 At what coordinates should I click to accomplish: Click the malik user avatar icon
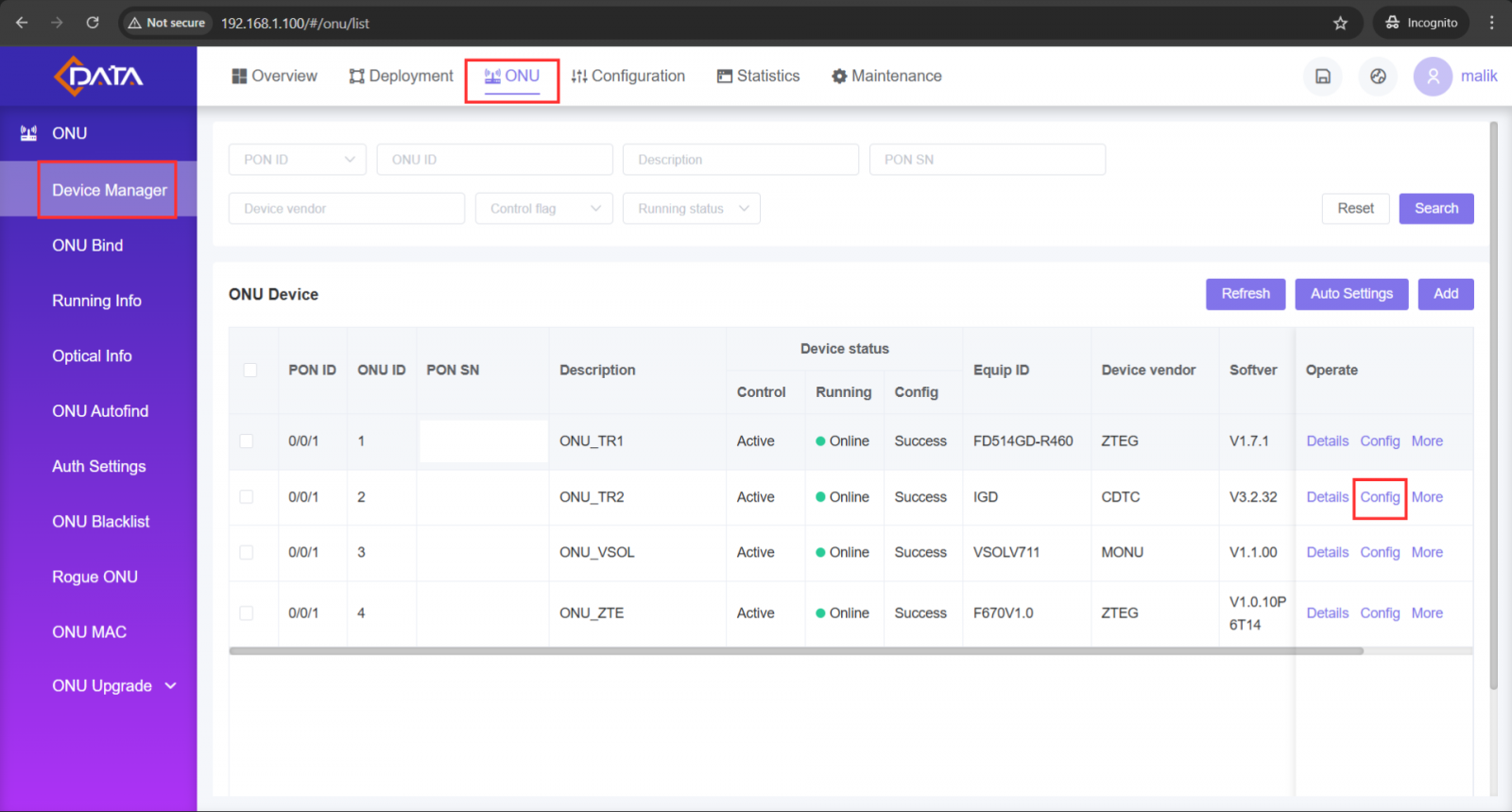tap(1433, 77)
